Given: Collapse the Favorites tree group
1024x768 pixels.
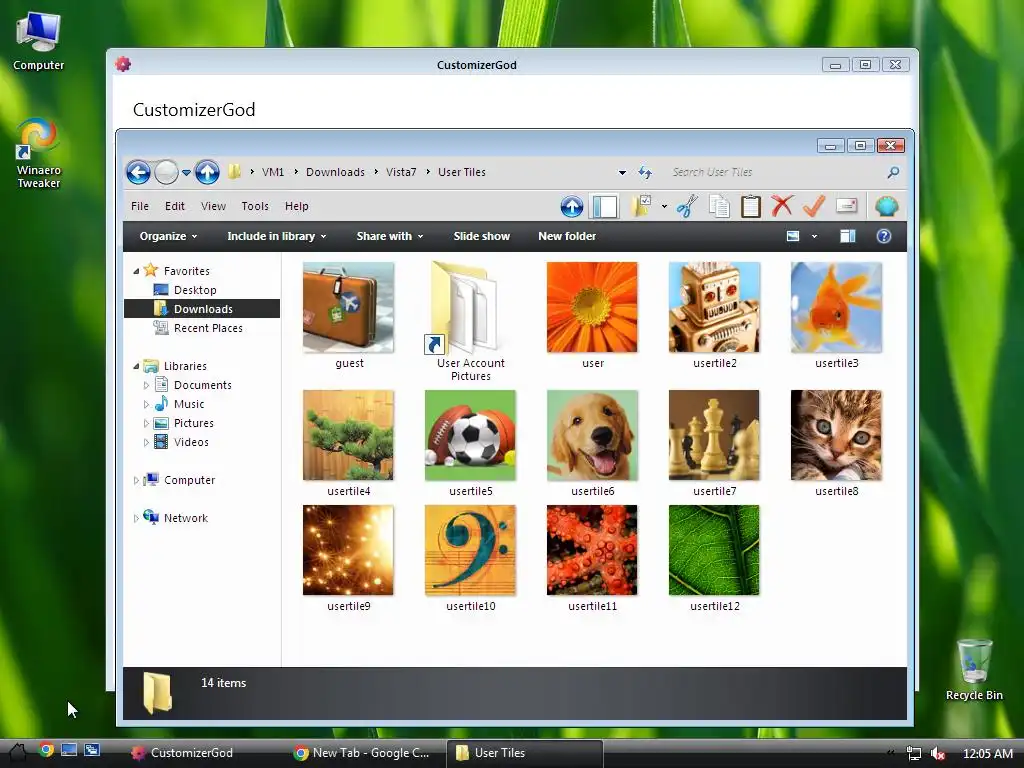Looking at the screenshot, I should pos(136,271).
